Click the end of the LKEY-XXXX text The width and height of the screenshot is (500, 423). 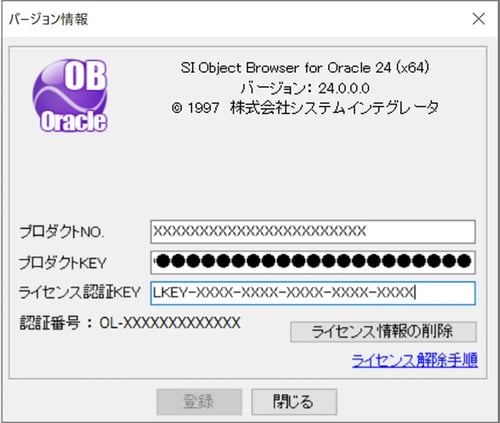(x=414, y=293)
